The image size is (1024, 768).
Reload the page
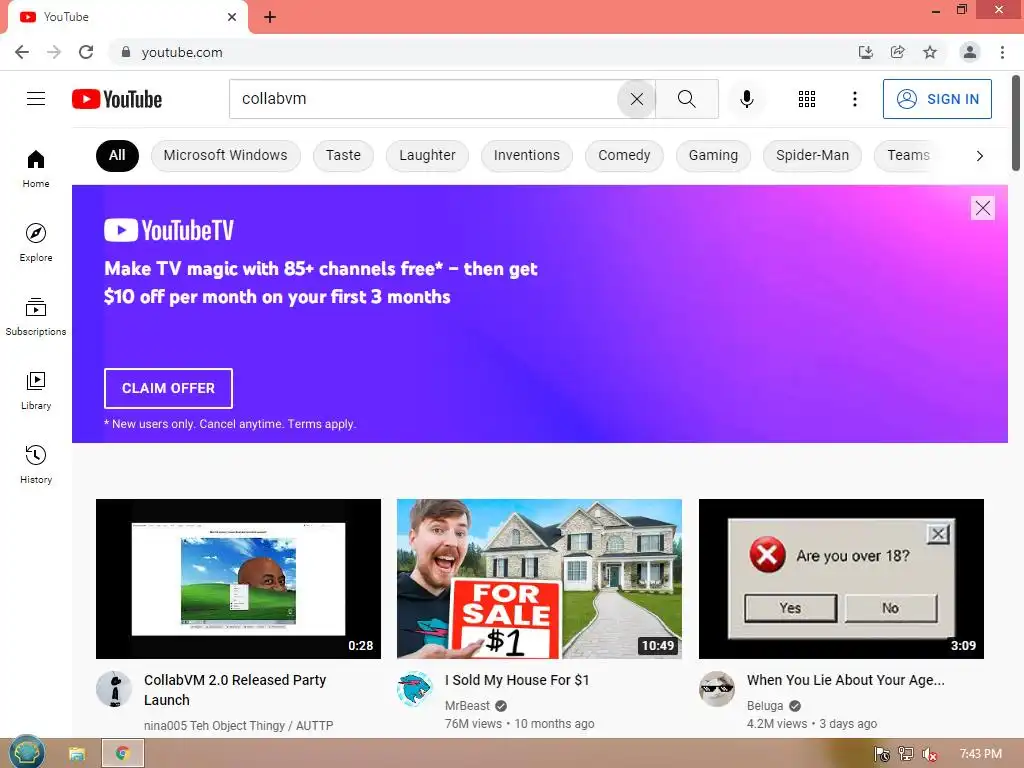(86, 52)
